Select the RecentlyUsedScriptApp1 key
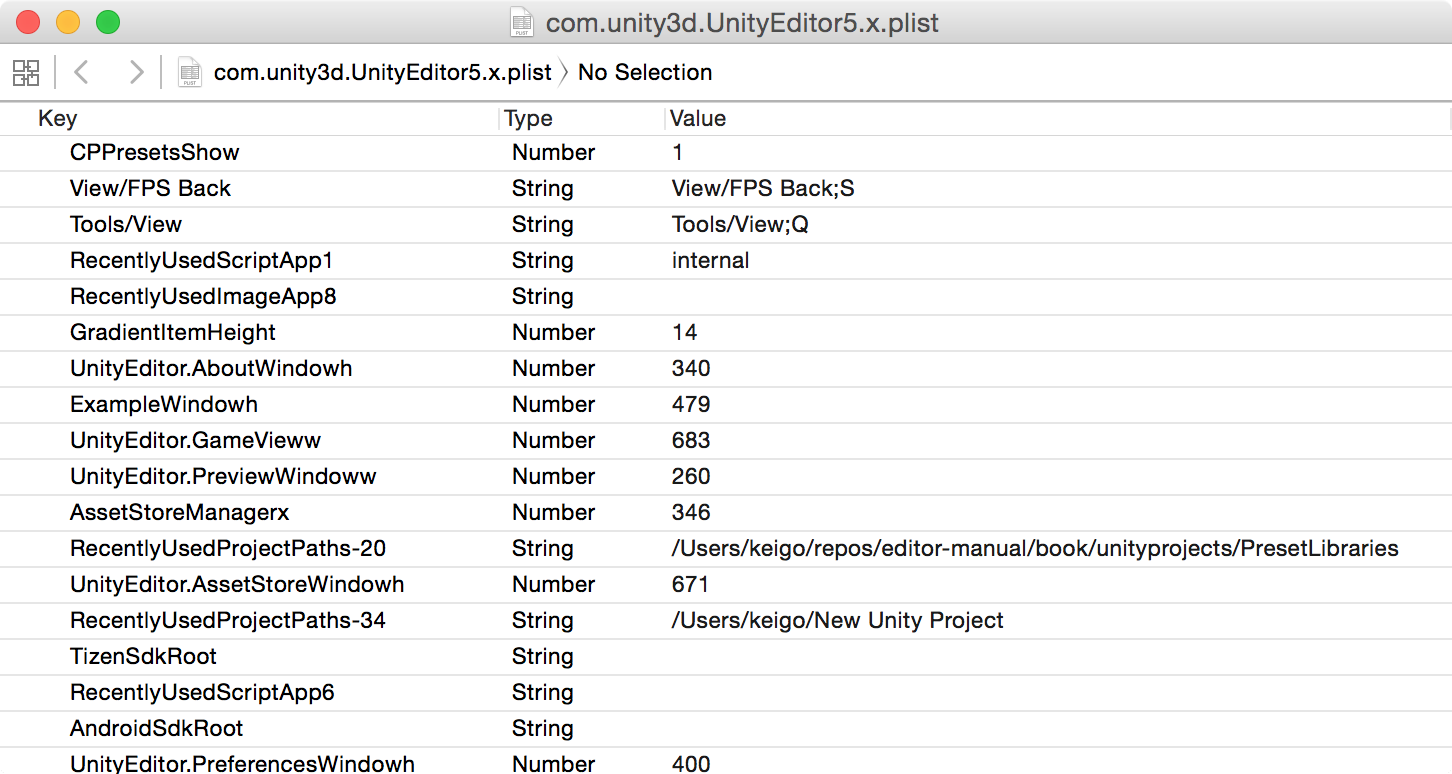Screen dimensions: 1452x774 tap(201, 260)
